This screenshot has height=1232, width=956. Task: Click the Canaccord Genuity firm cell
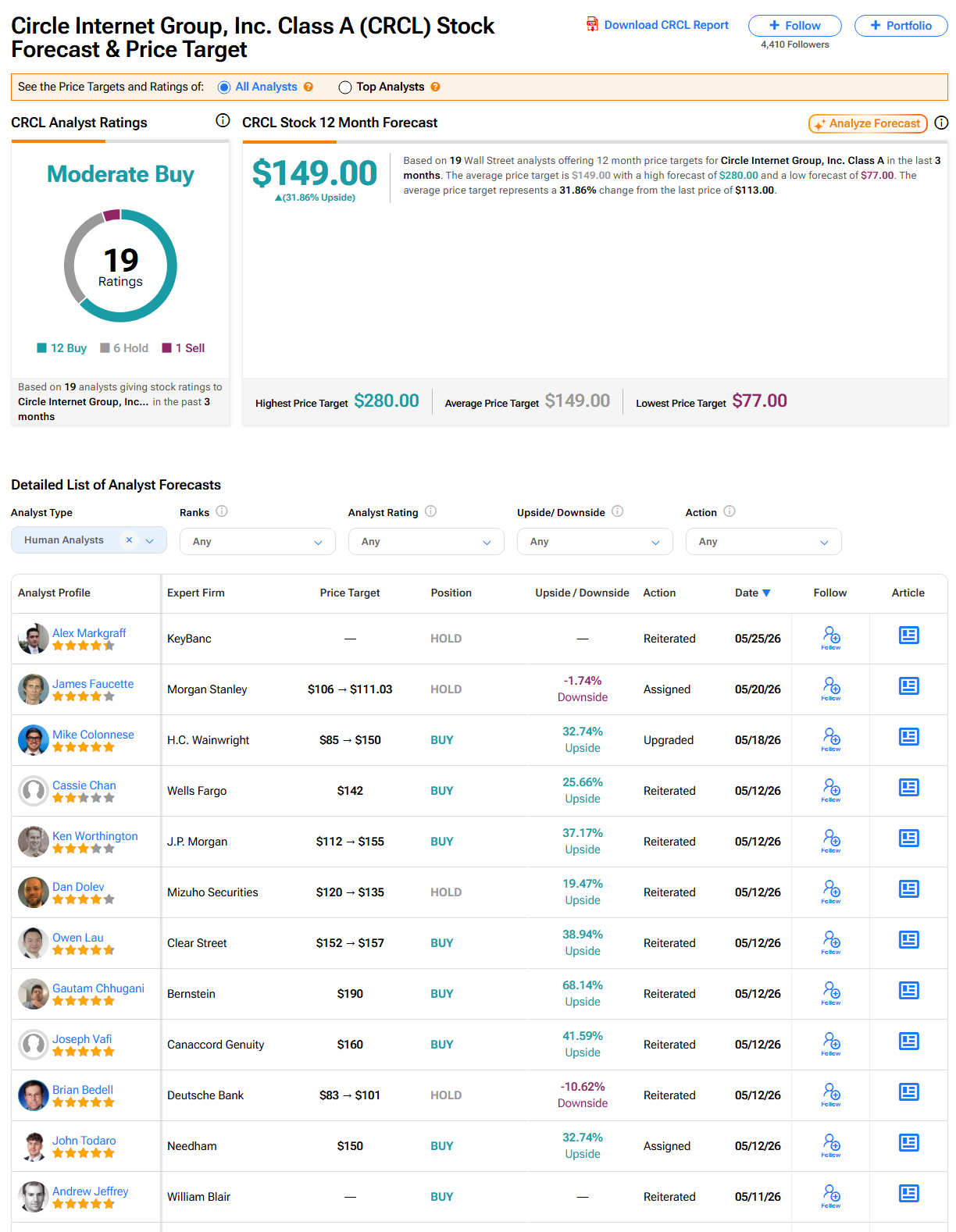click(x=216, y=1044)
